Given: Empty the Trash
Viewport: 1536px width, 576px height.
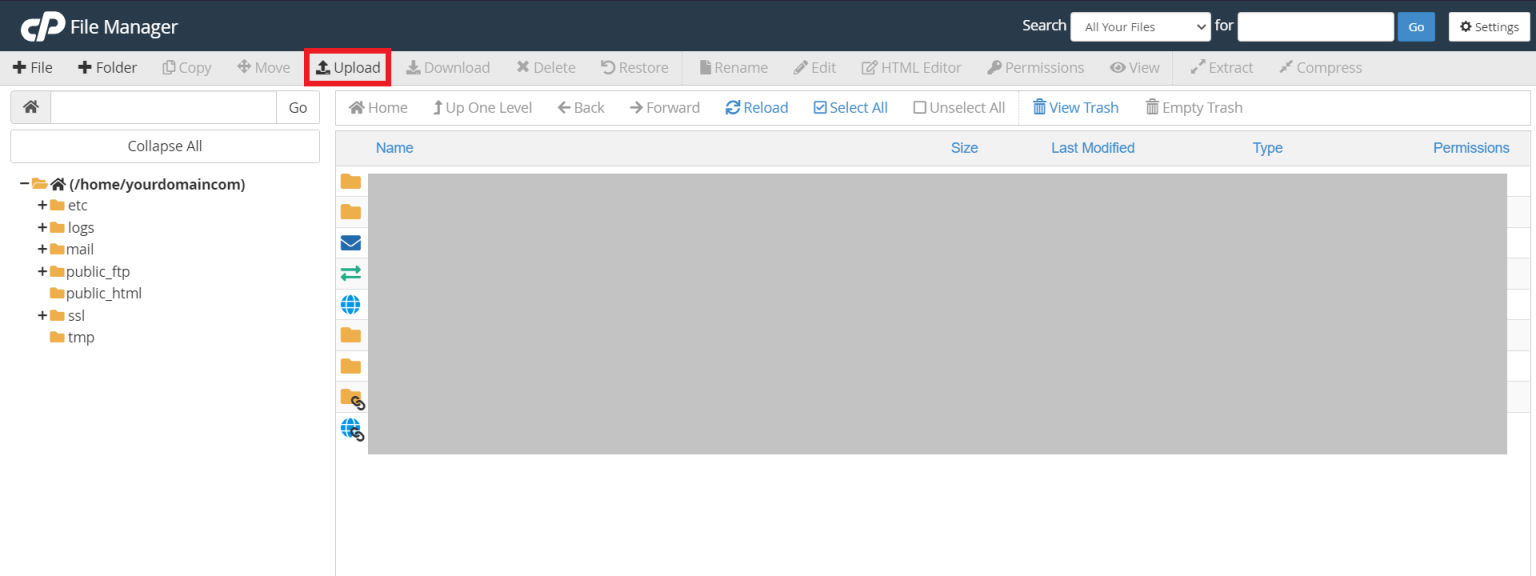Looking at the screenshot, I should point(1193,107).
